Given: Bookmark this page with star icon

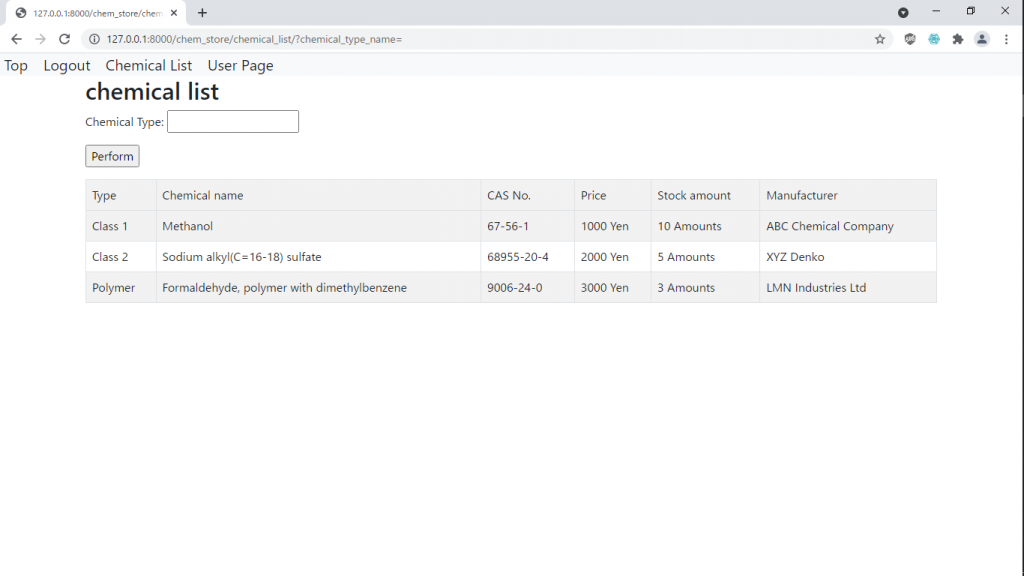Looking at the screenshot, I should coord(880,39).
